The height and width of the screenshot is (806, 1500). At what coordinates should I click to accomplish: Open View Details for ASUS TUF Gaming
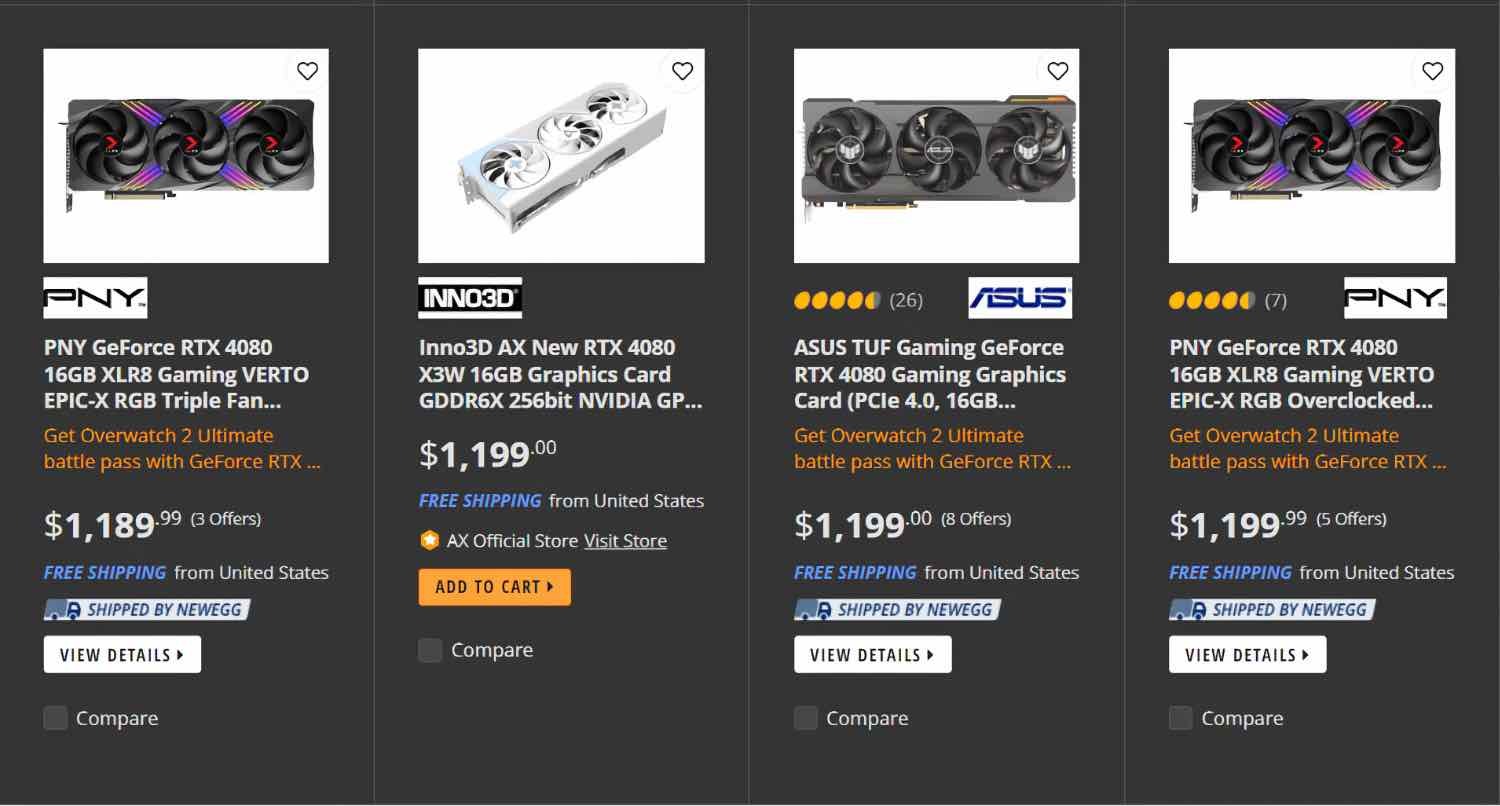click(872, 655)
